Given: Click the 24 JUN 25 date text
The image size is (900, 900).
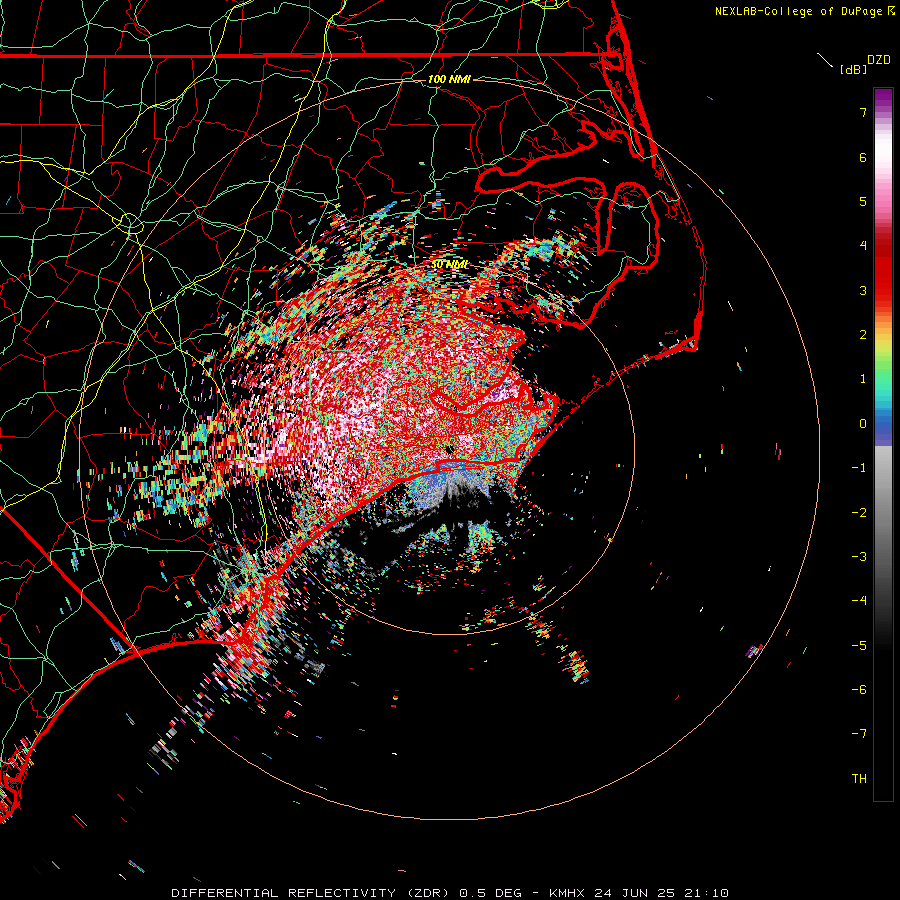Looking at the screenshot, I should pos(633,893).
